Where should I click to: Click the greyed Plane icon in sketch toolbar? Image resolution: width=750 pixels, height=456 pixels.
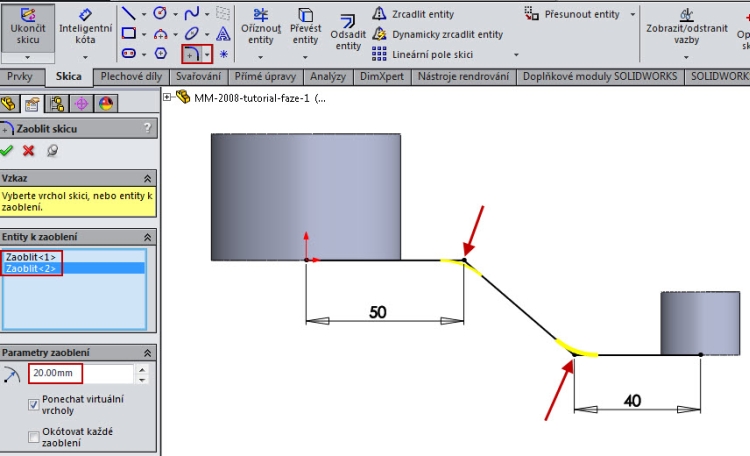(223, 13)
